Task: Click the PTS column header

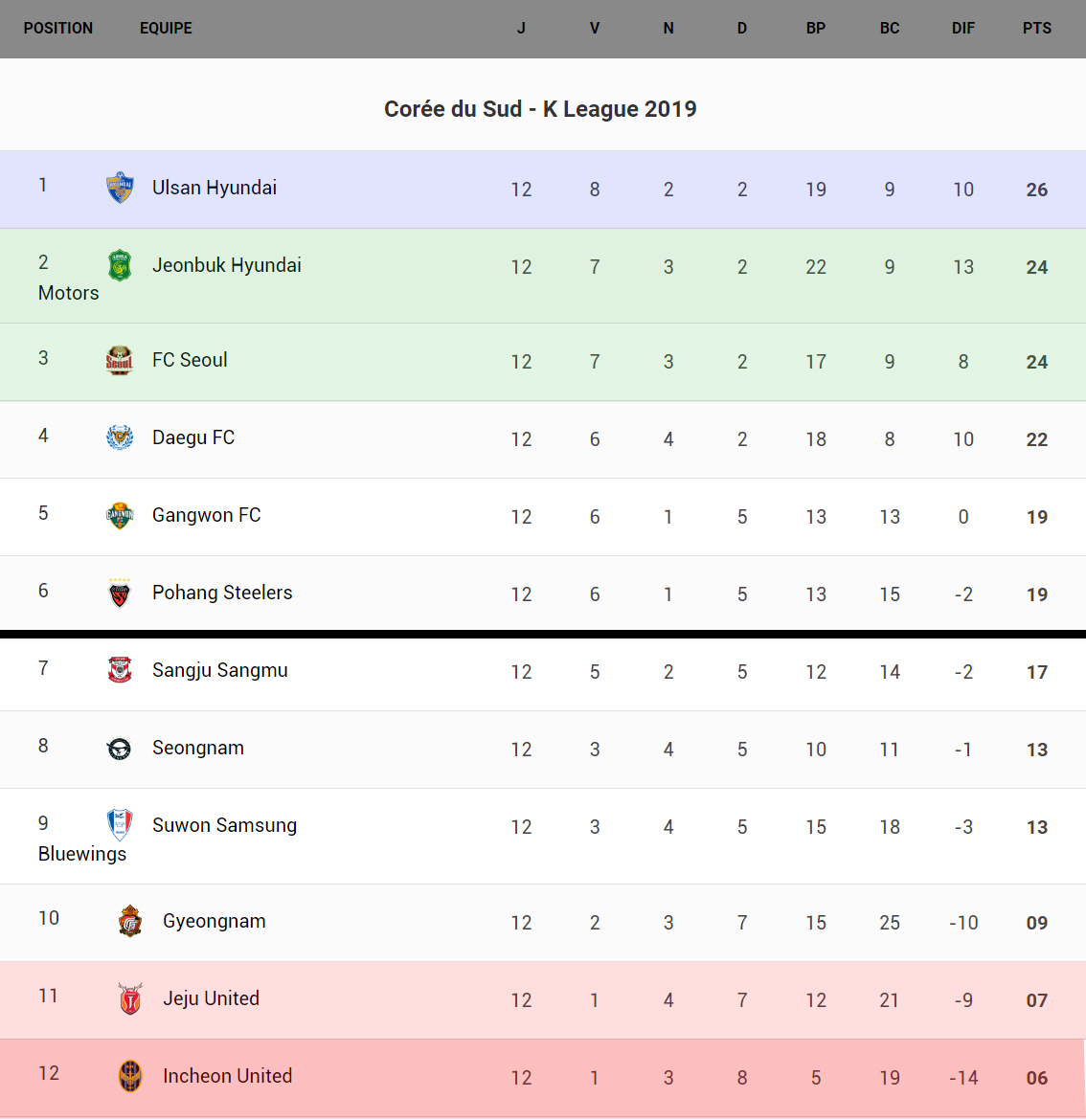Action: [x=1036, y=29]
